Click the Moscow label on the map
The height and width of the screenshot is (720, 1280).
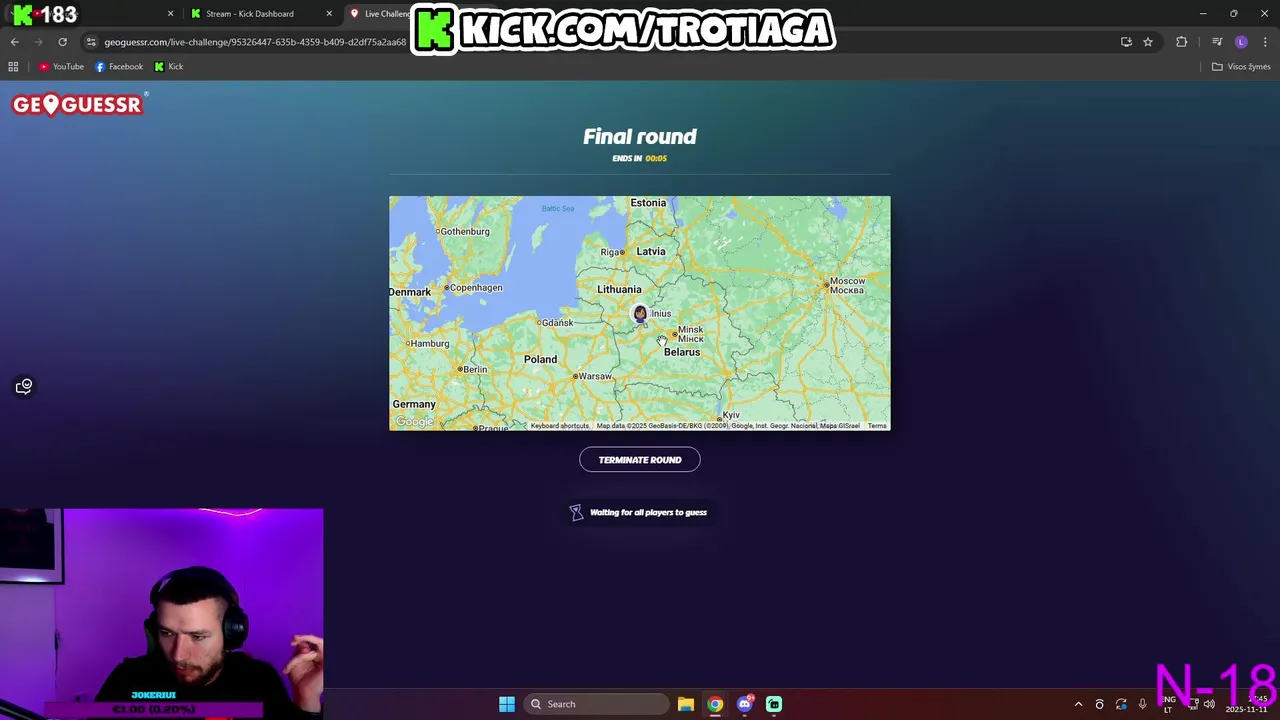[847, 285]
